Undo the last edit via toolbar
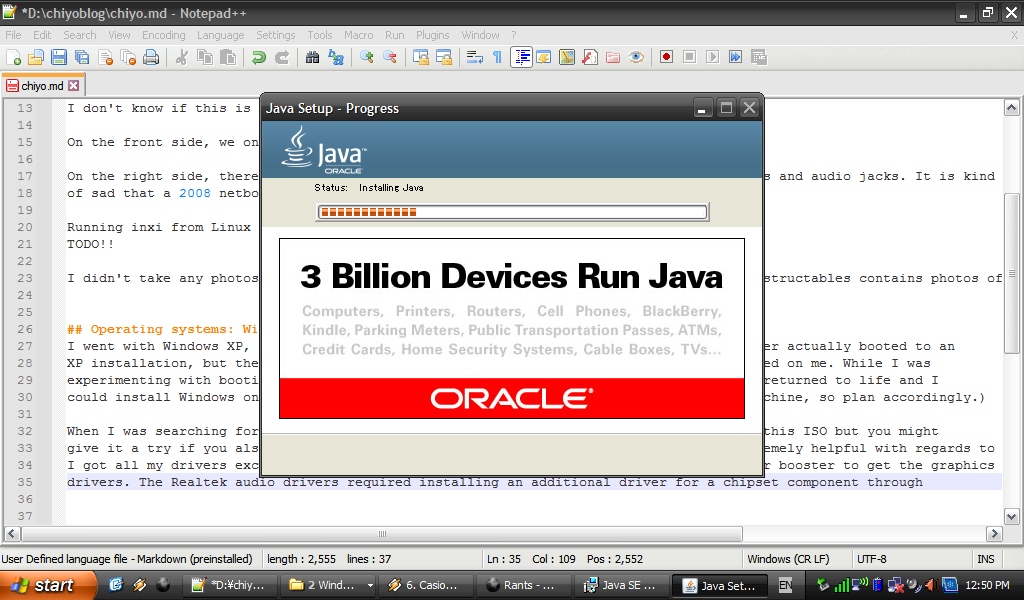 [259, 57]
